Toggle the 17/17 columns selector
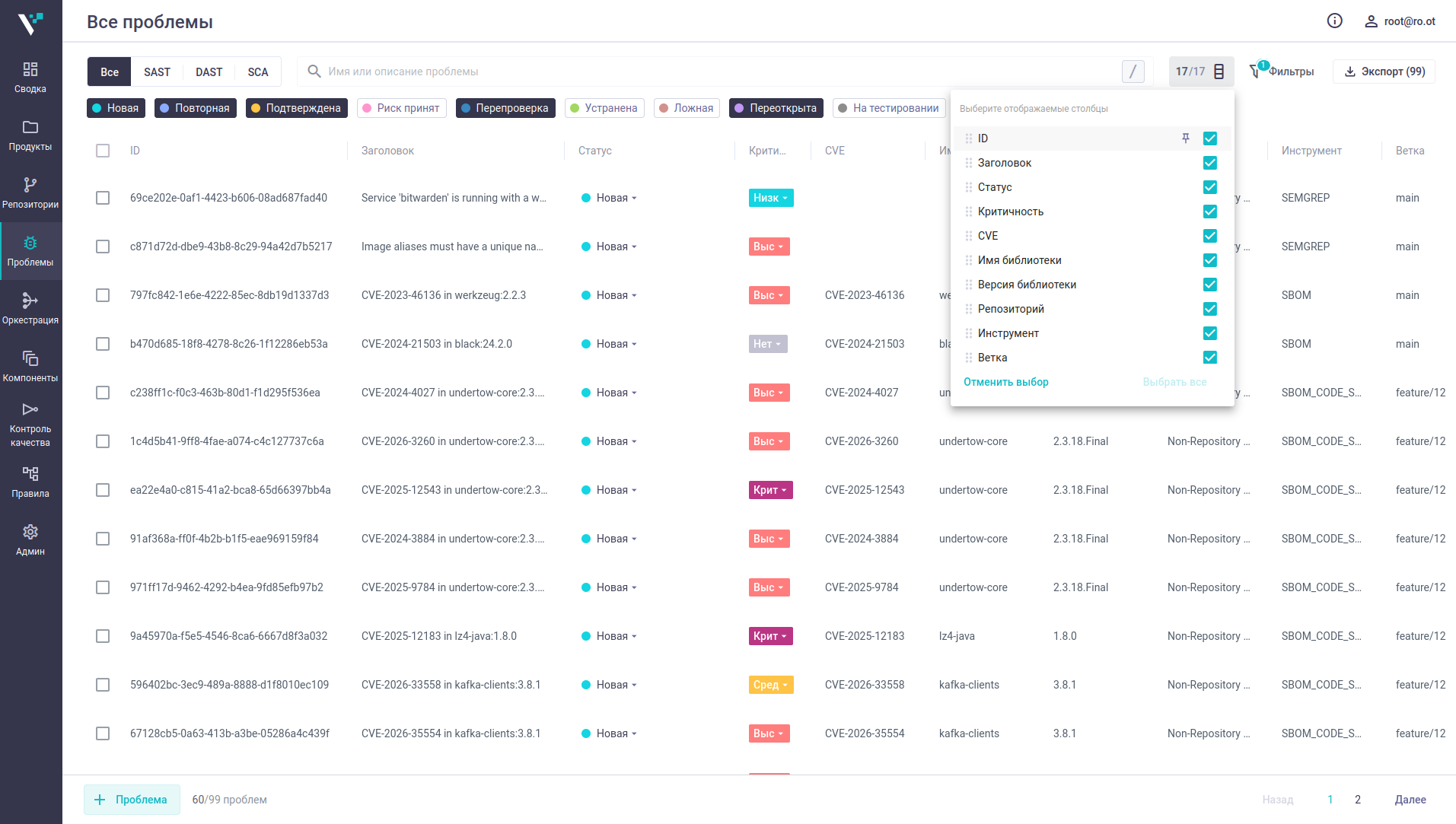1456x824 pixels. (1200, 72)
